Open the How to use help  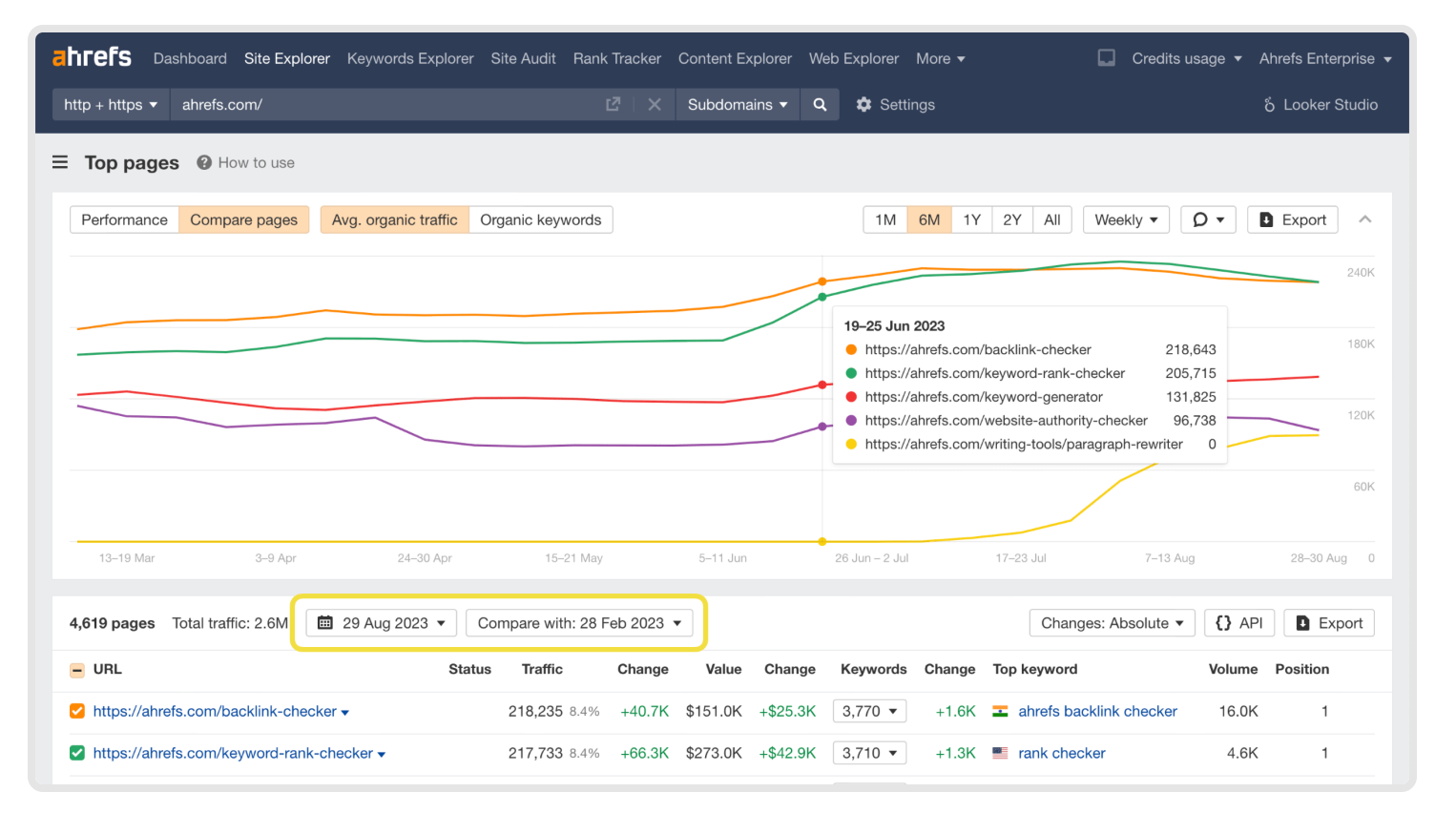[246, 162]
